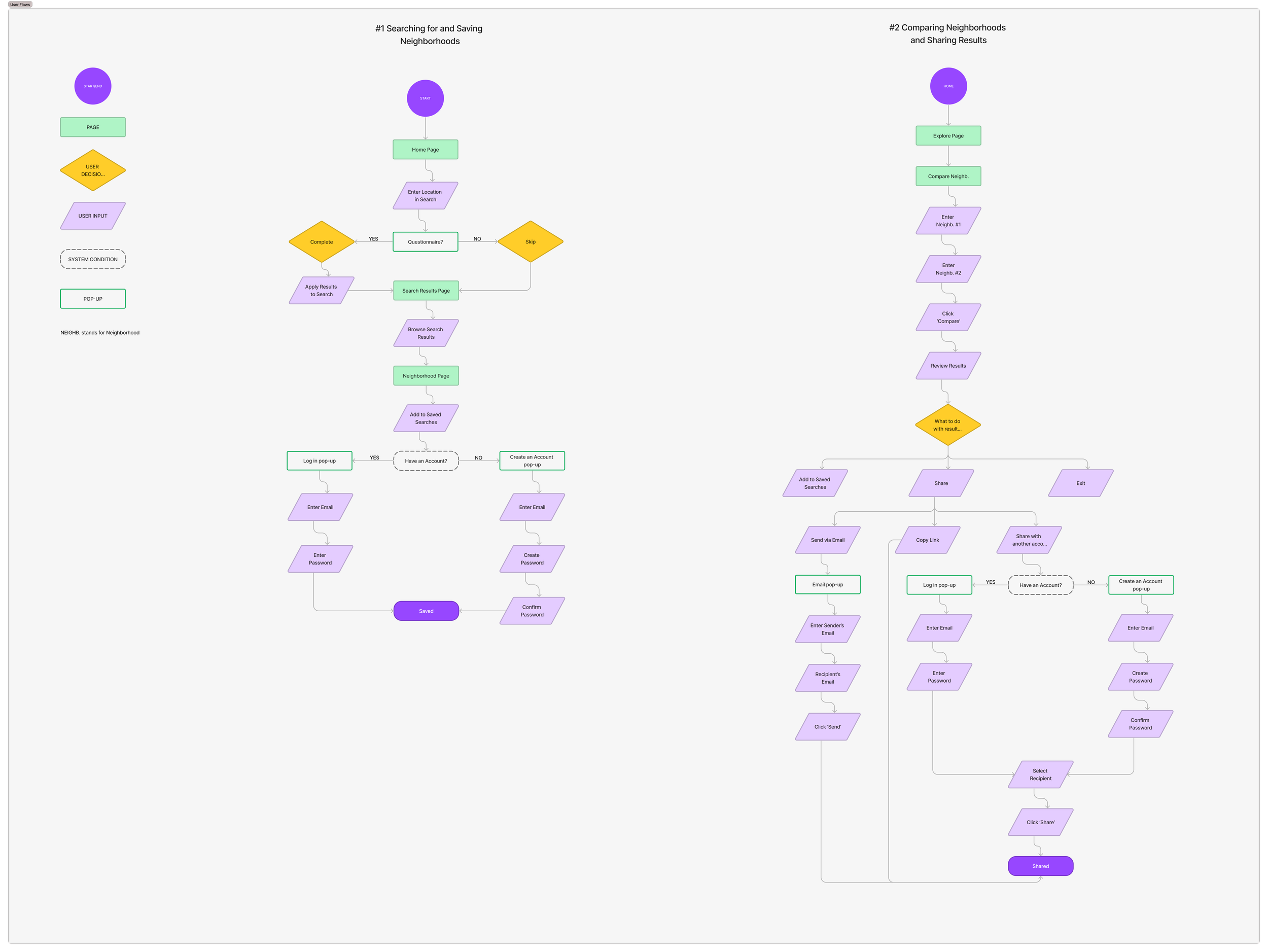The height and width of the screenshot is (952, 1268).
Task: Select the USER DECISION legend diamond
Action: click(93, 170)
